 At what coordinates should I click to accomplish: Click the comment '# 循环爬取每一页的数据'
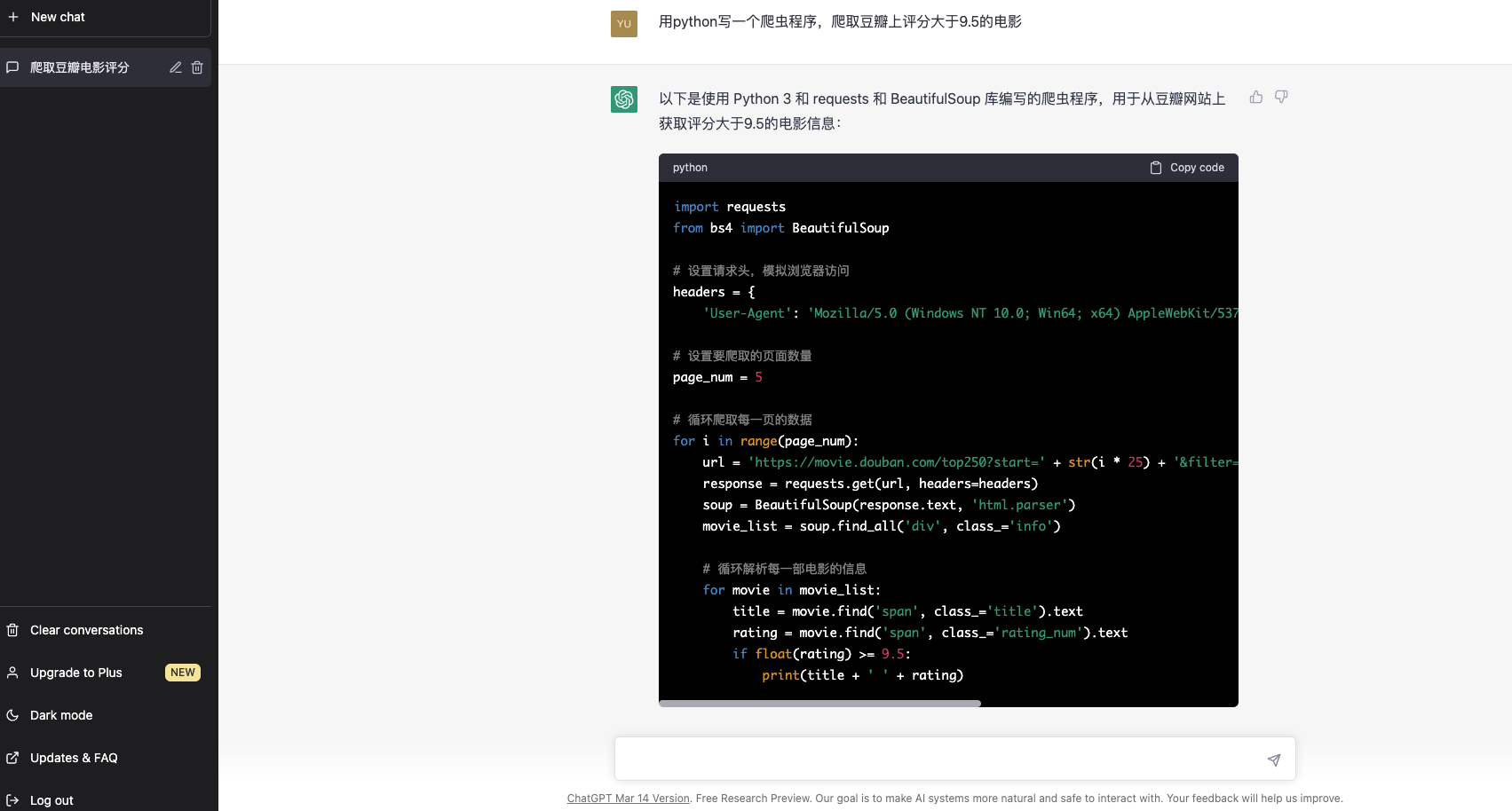tap(742, 420)
